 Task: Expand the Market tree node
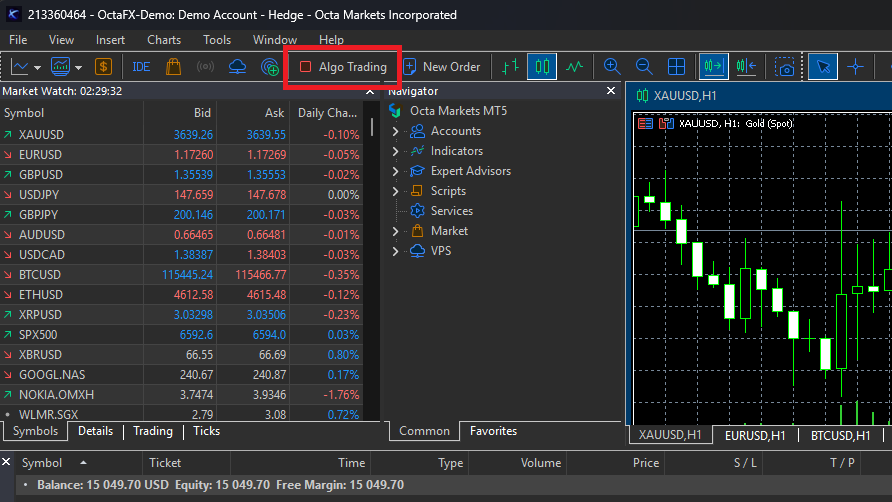(x=395, y=231)
